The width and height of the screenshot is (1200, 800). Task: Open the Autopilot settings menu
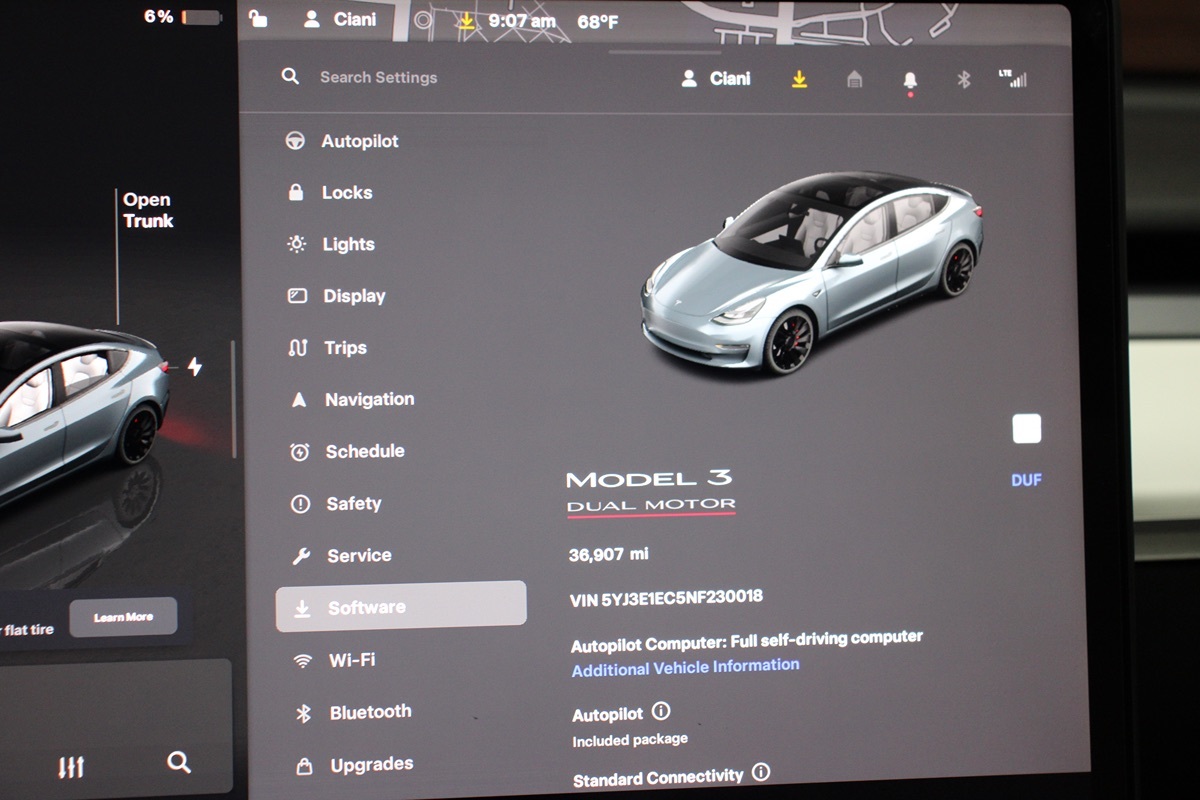point(358,141)
